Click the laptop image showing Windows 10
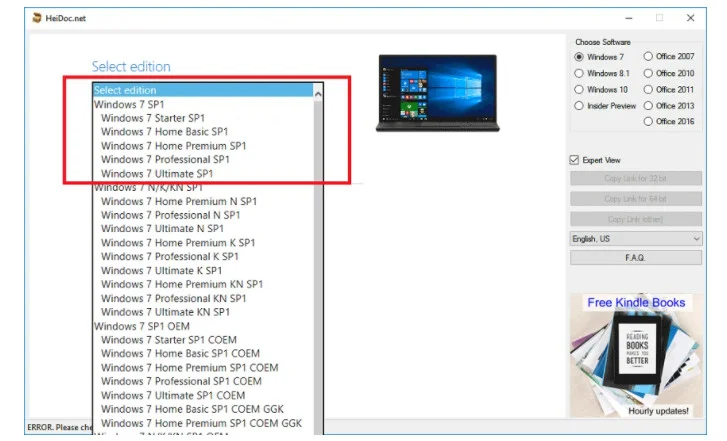727x441 pixels. point(437,93)
